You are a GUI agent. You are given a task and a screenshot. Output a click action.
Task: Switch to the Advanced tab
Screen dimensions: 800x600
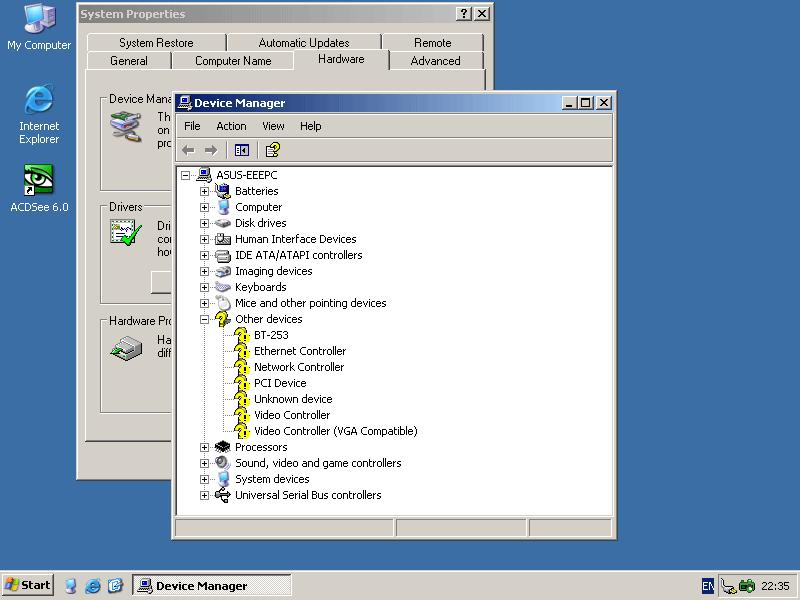435,61
